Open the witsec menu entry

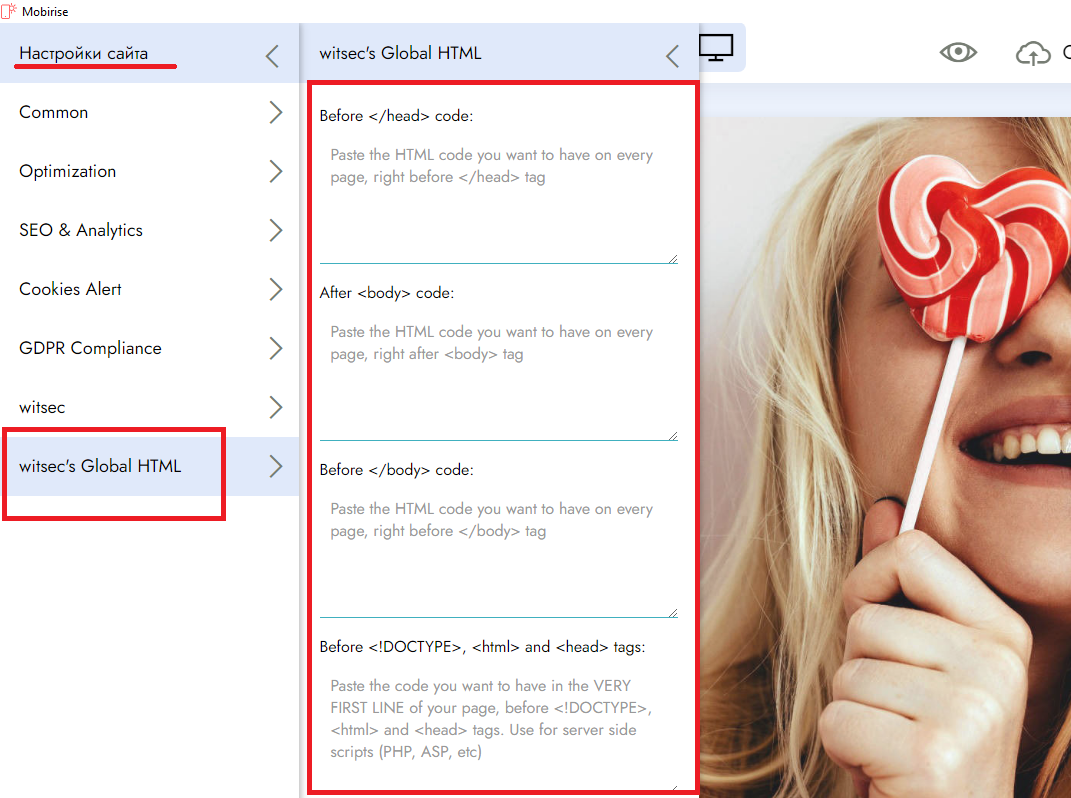tap(150, 407)
